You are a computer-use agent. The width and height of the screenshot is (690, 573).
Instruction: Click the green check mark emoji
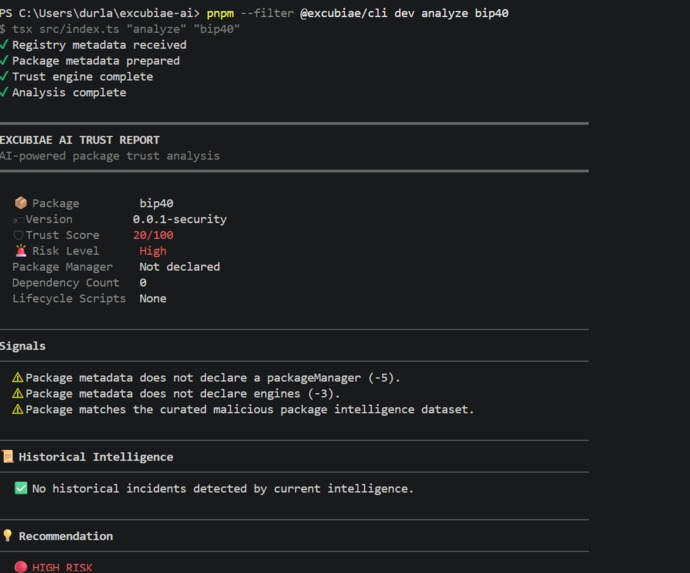coord(21,488)
